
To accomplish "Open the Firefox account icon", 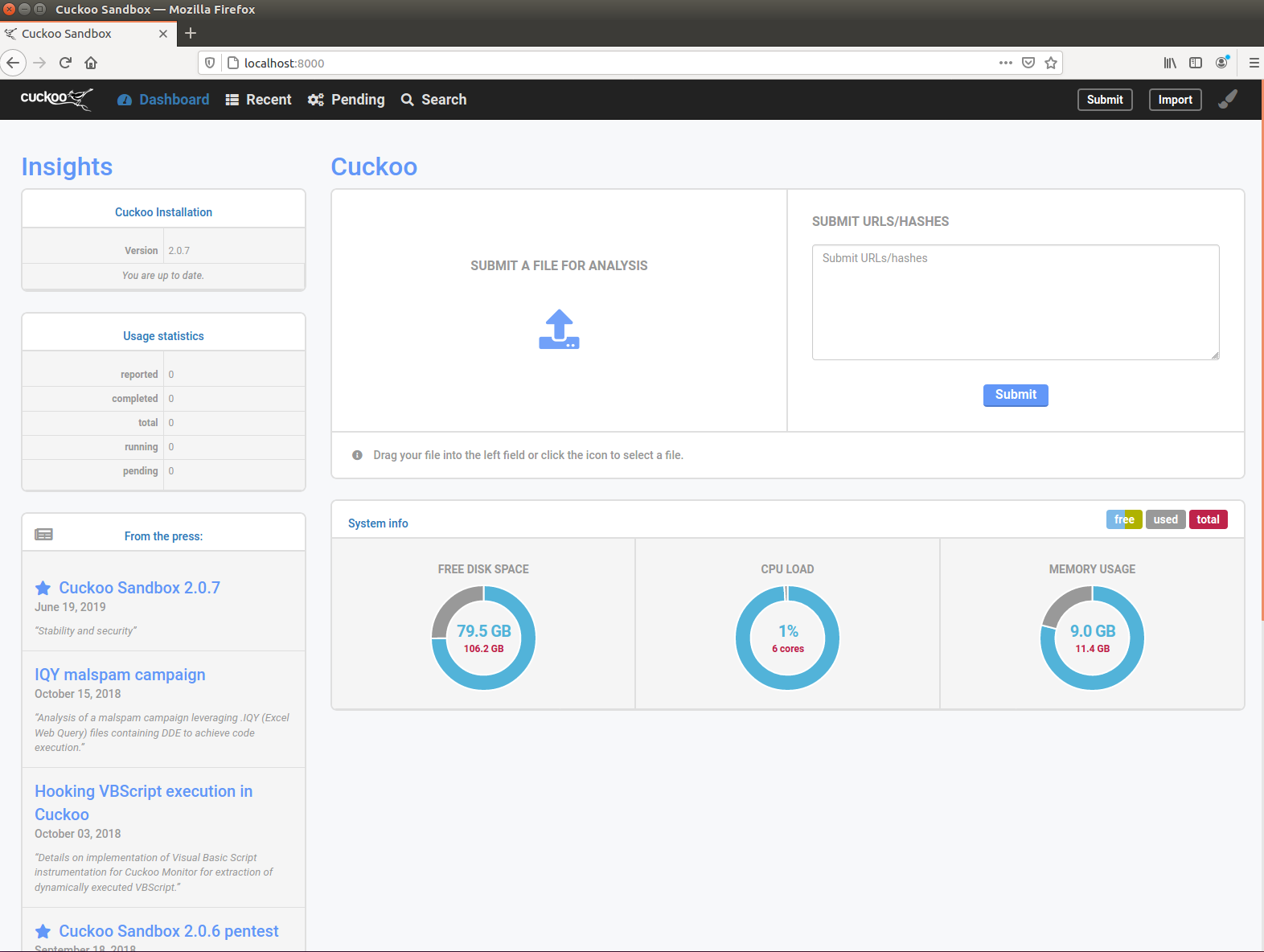I will pos(1222,63).
